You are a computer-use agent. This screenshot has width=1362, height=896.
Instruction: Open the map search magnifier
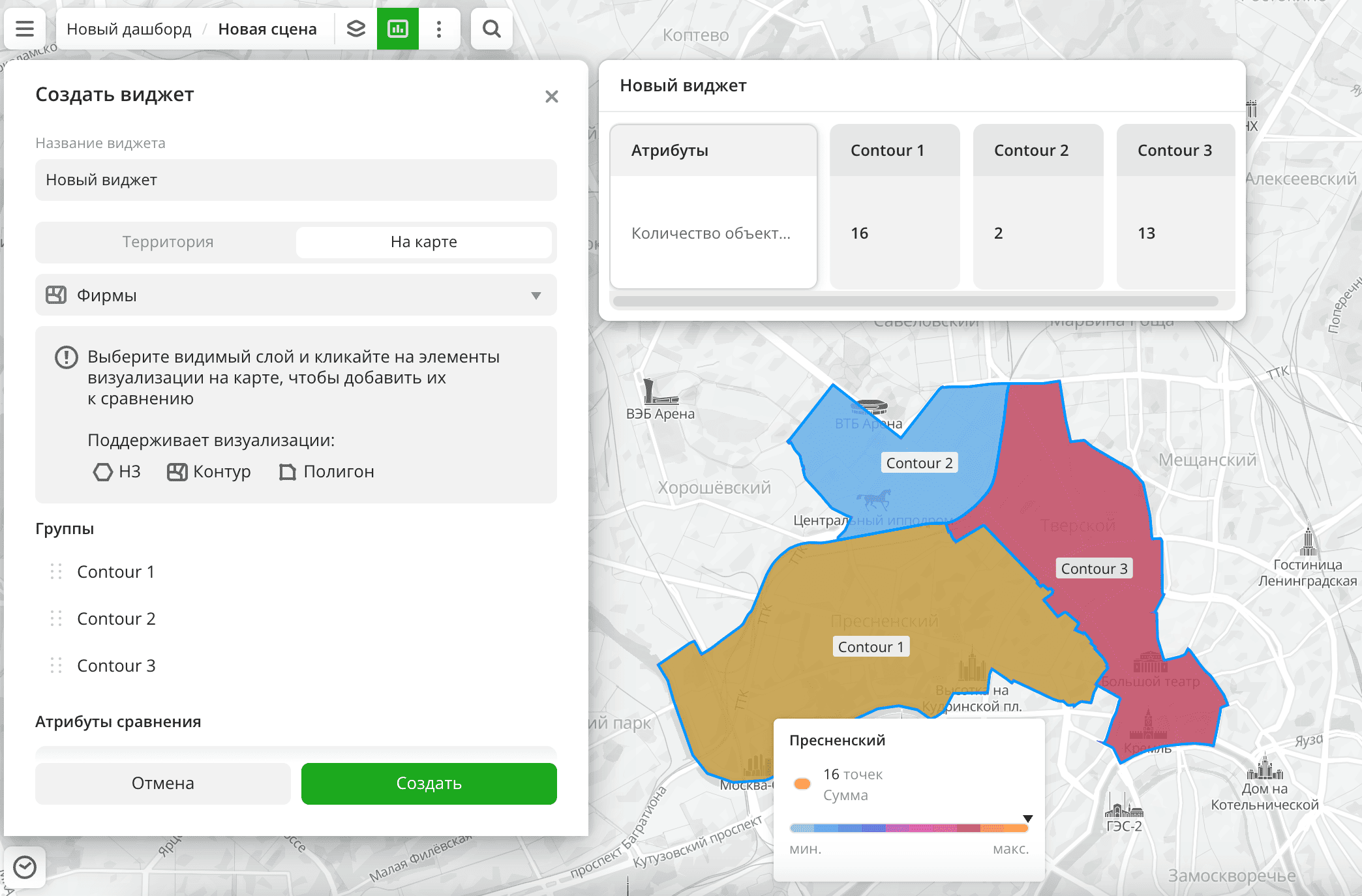(x=492, y=29)
